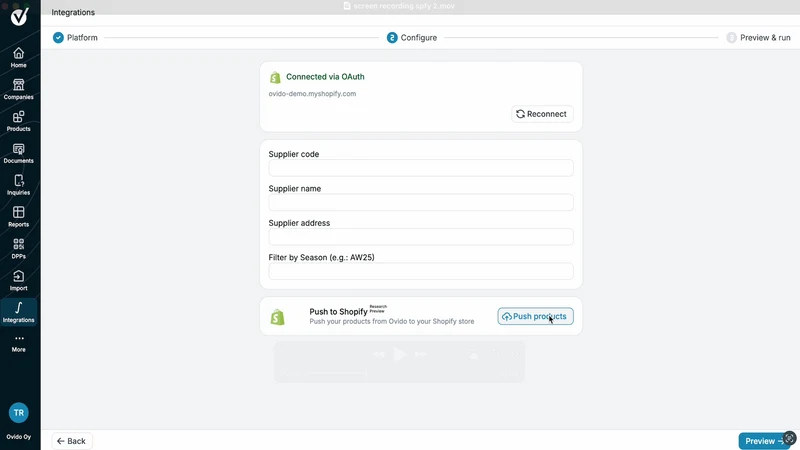Open Reports section

pos(18,217)
